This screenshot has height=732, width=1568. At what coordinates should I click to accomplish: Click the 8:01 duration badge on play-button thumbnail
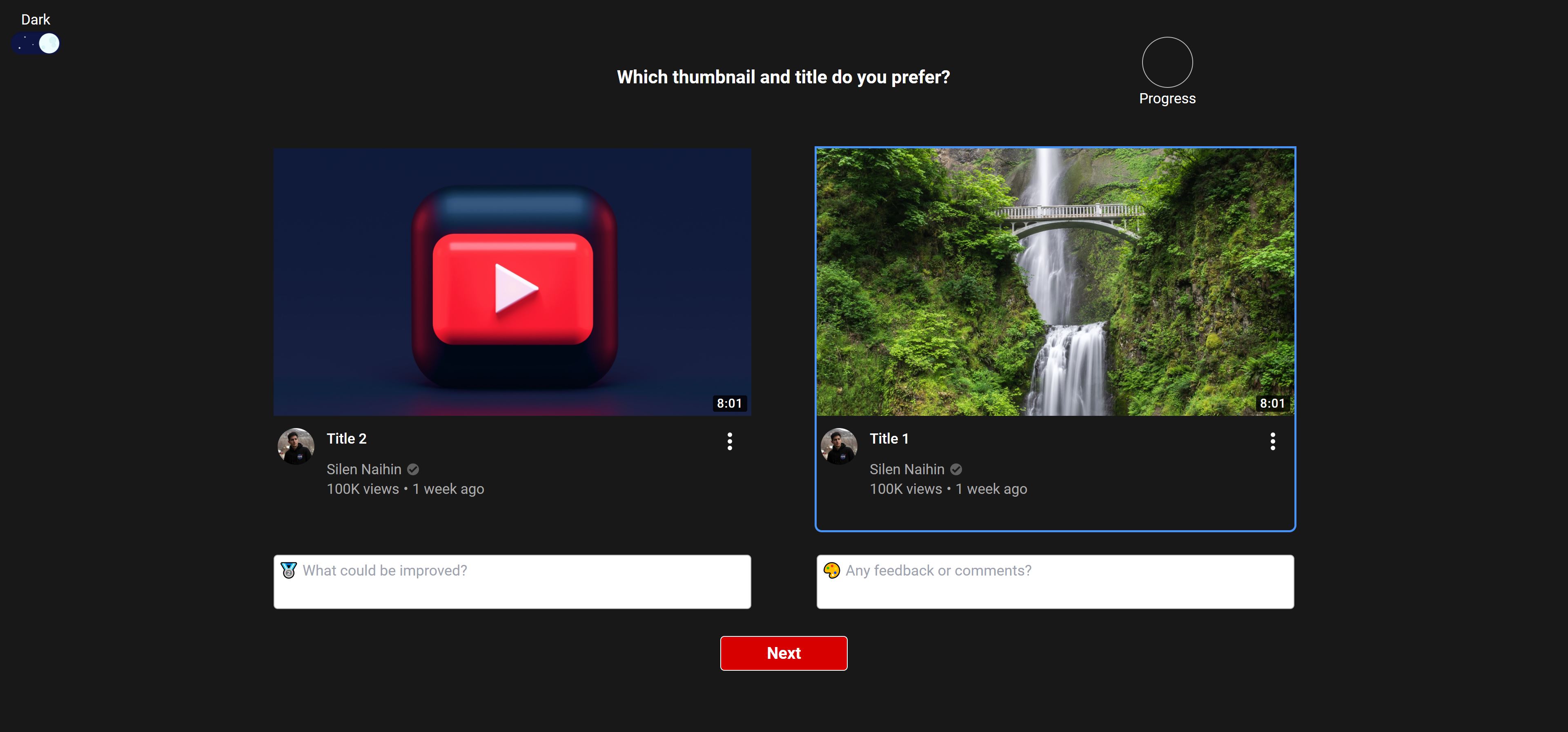tap(729, 404)
